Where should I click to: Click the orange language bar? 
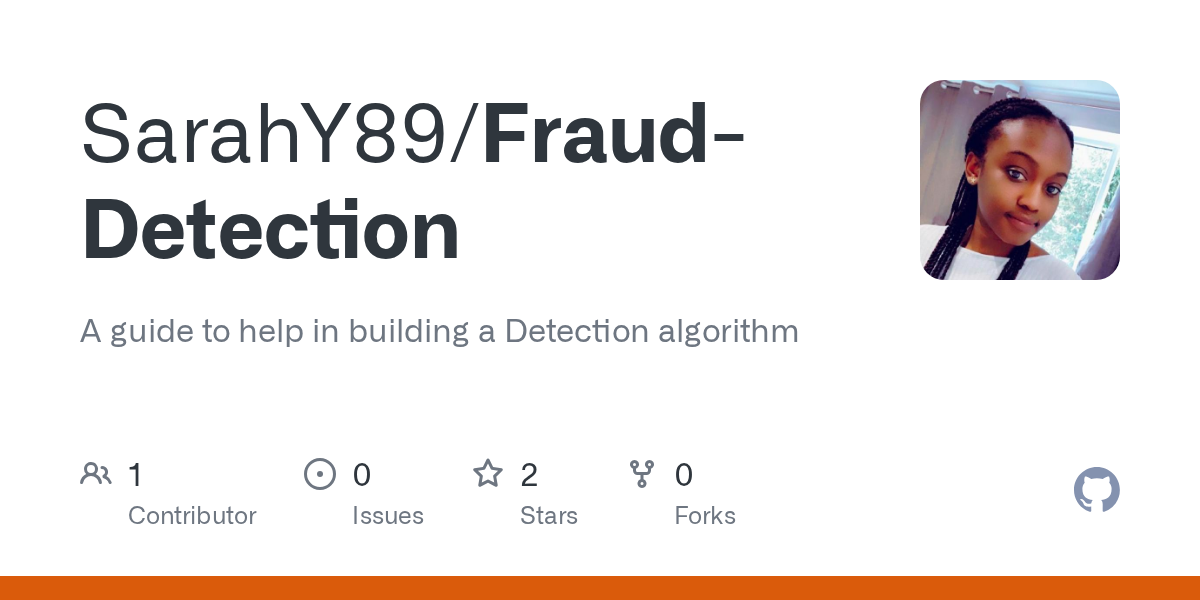pos(600,588)
